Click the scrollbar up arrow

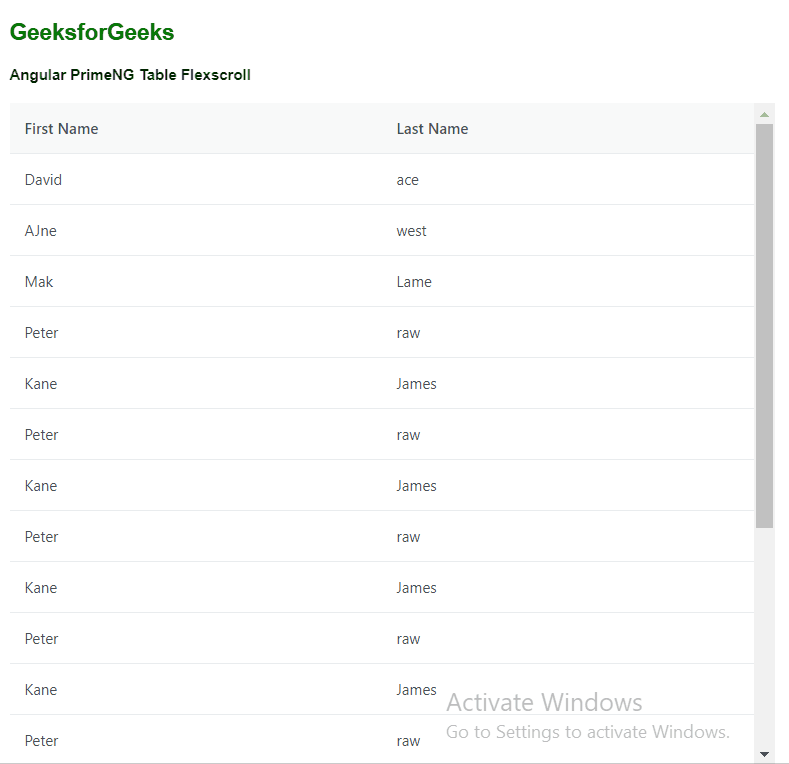tap(764, 115)
